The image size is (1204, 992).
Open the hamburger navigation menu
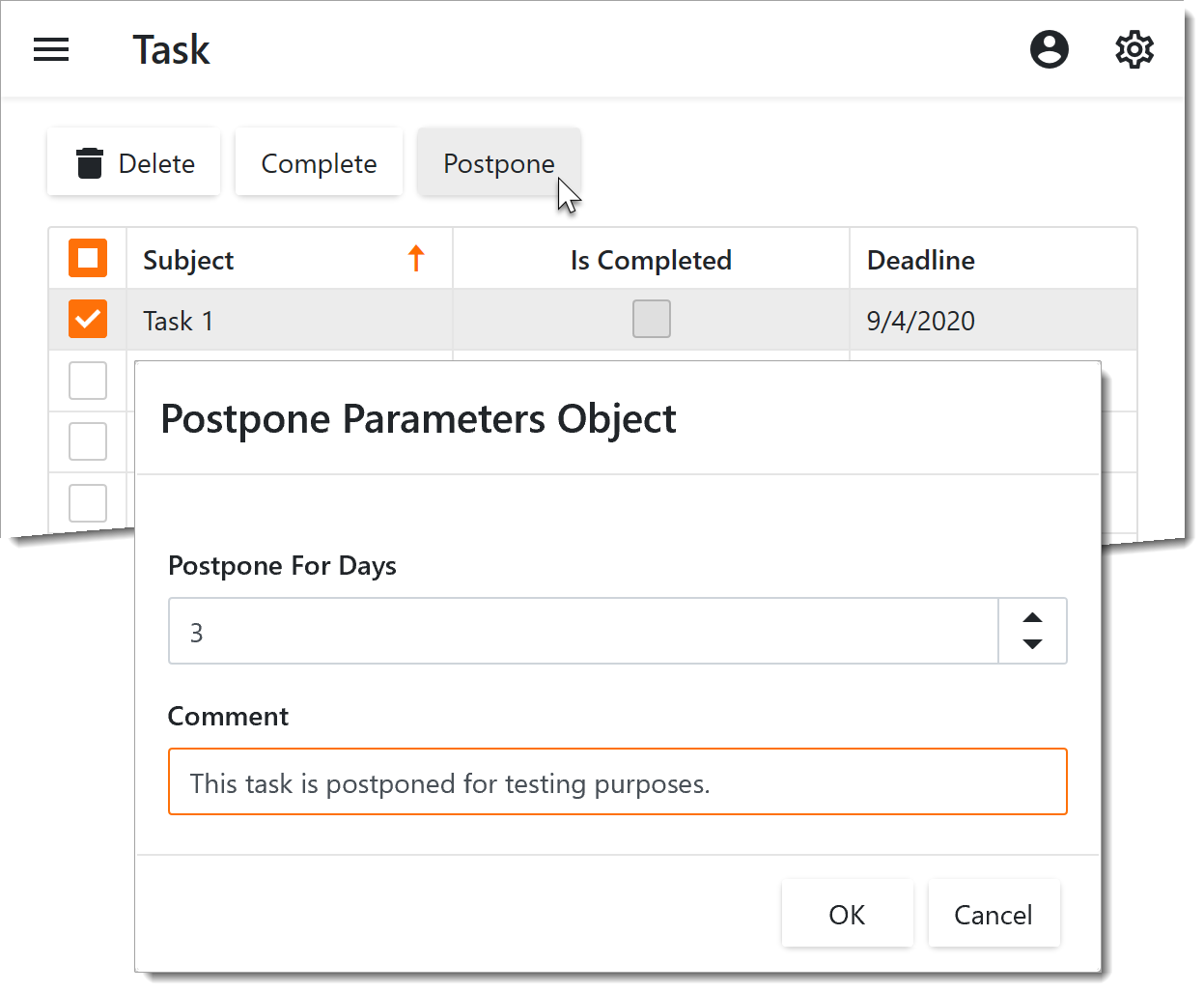[51, 49]
